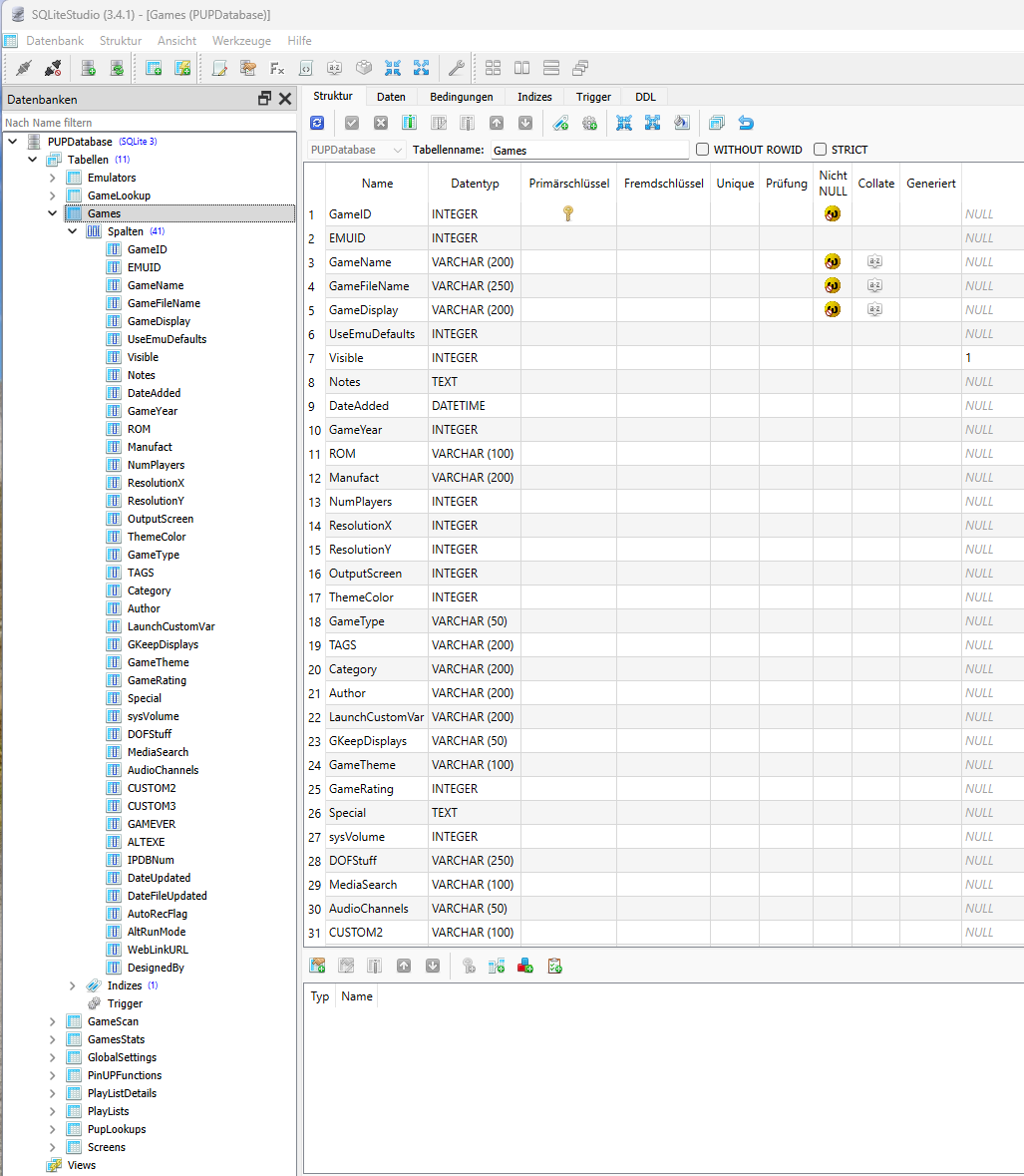Add a database with the main toolbar icon

89,68
